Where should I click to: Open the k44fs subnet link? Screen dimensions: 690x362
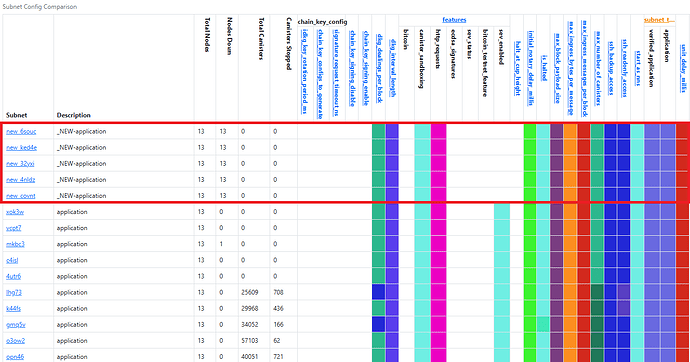click(13, 309)
